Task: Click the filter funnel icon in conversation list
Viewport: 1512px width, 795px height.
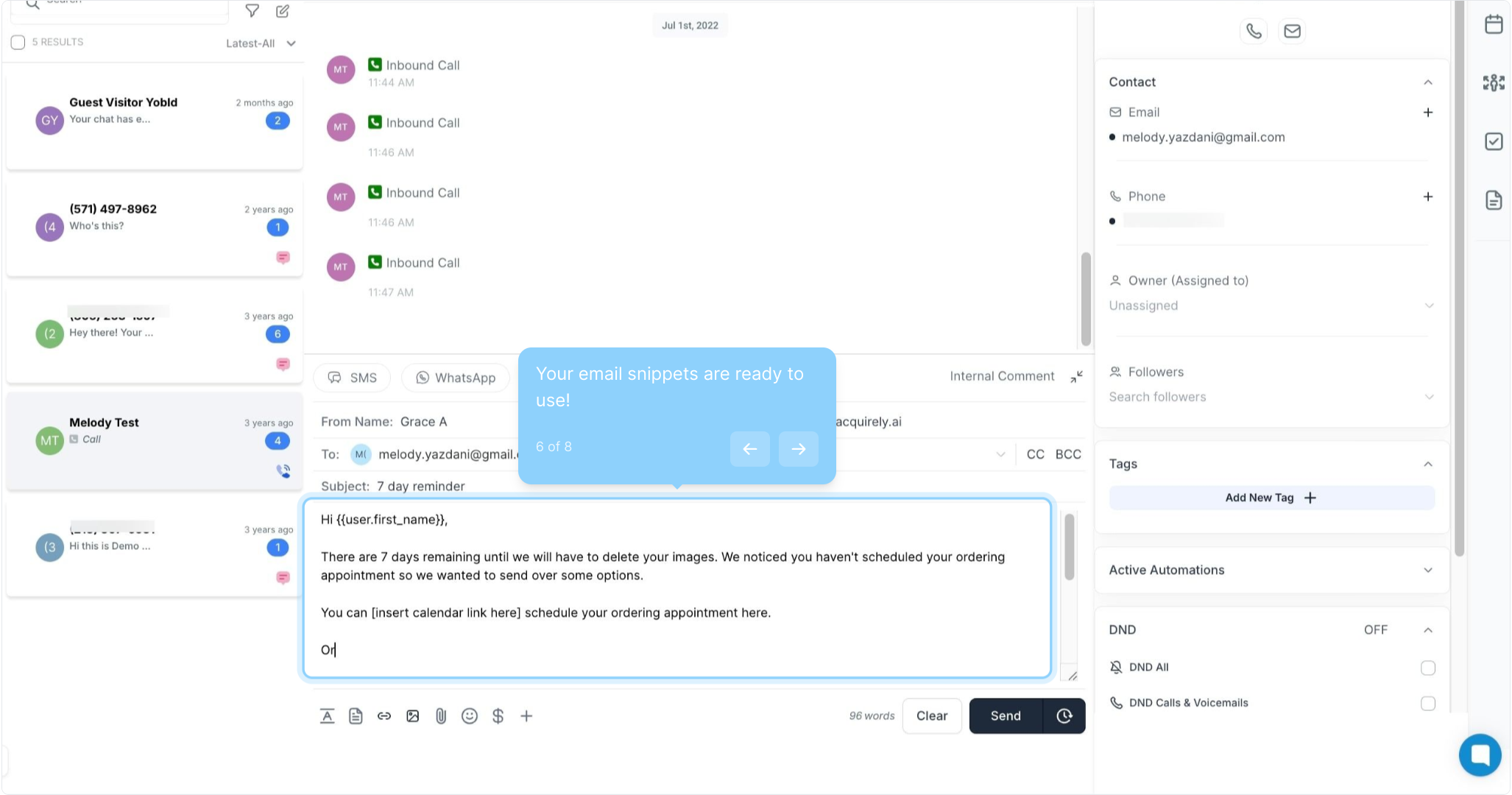Action: [x=252, y=11]
